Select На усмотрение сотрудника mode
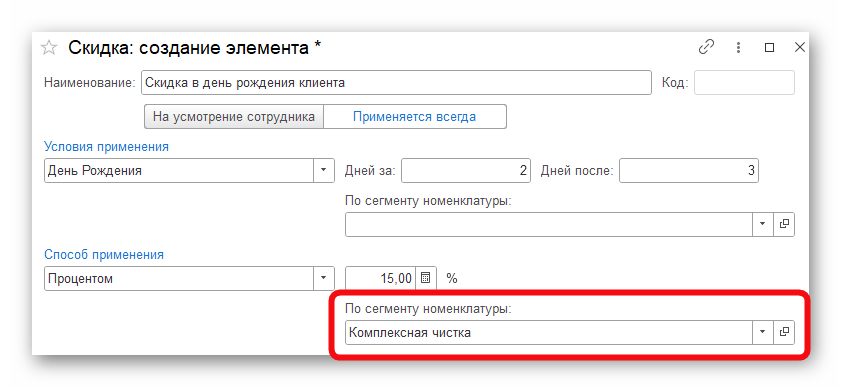Image resolution: width=841 pixels, height=387 pixels. (x=234, y=116)
